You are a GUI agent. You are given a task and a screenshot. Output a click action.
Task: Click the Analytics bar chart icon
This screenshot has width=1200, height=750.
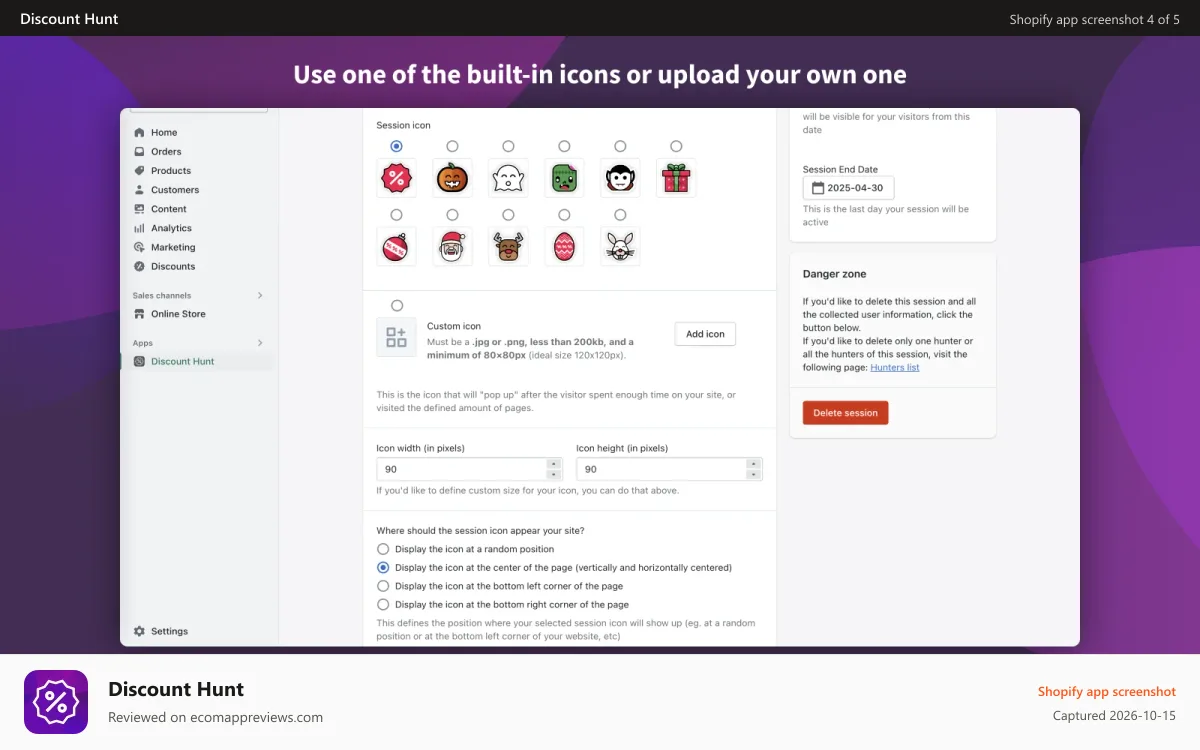pos(140,228)
